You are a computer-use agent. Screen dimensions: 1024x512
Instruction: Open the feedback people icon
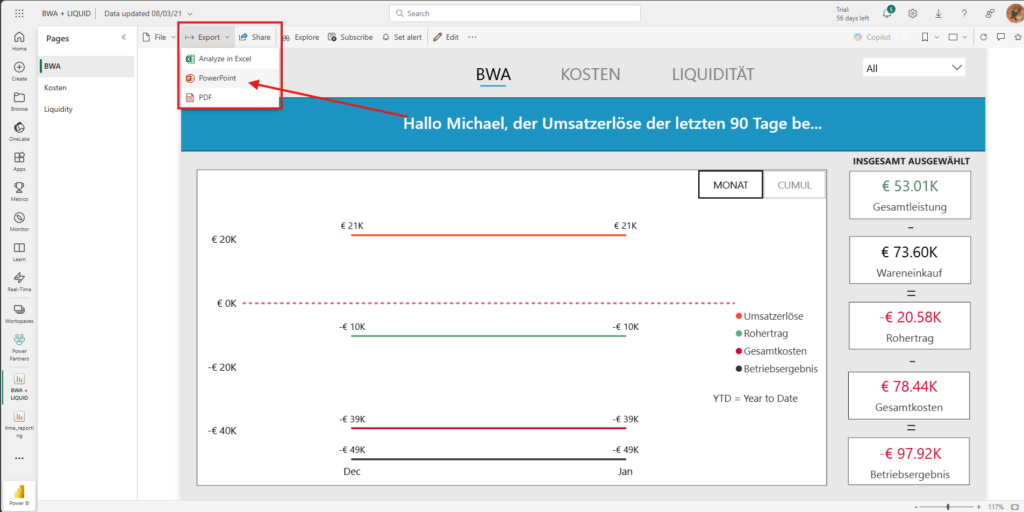click(x=990, y=13)
